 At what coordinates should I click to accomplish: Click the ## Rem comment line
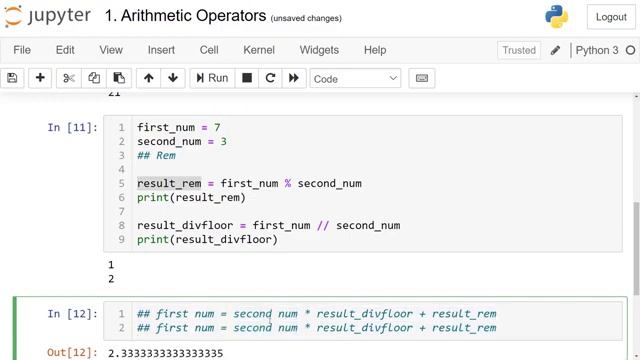pos(156,156)
